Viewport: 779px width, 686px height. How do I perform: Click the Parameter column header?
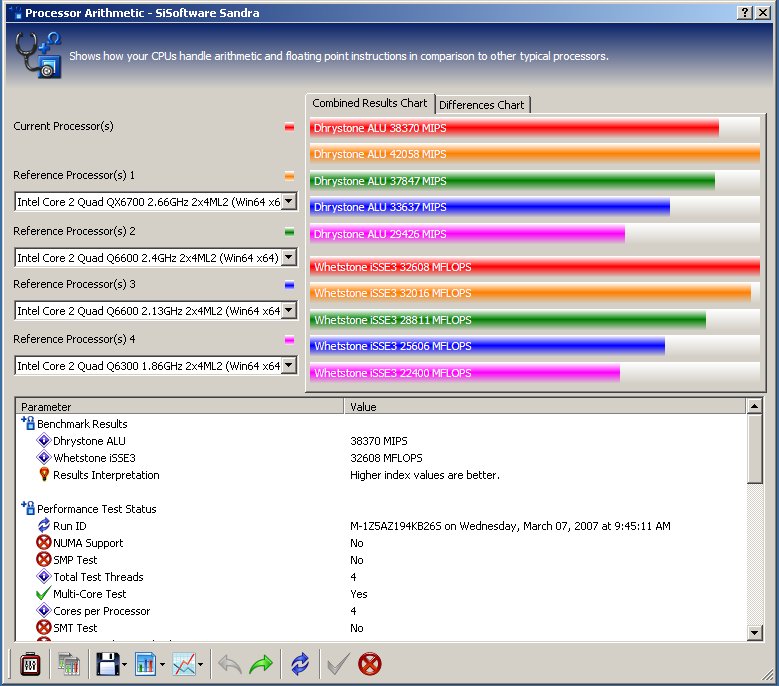[x=180, y=407]
